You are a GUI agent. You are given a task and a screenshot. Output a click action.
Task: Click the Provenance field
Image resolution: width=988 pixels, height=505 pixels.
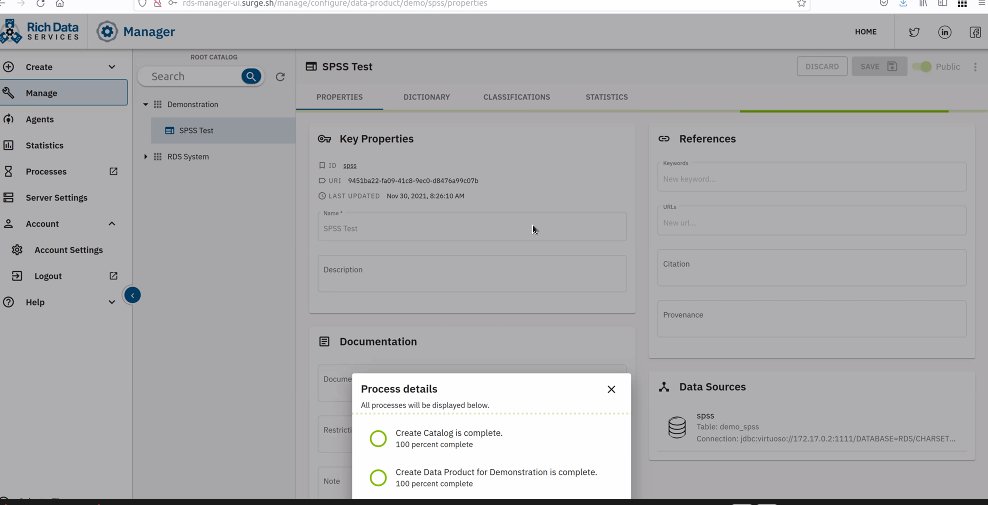click(812, 318)
